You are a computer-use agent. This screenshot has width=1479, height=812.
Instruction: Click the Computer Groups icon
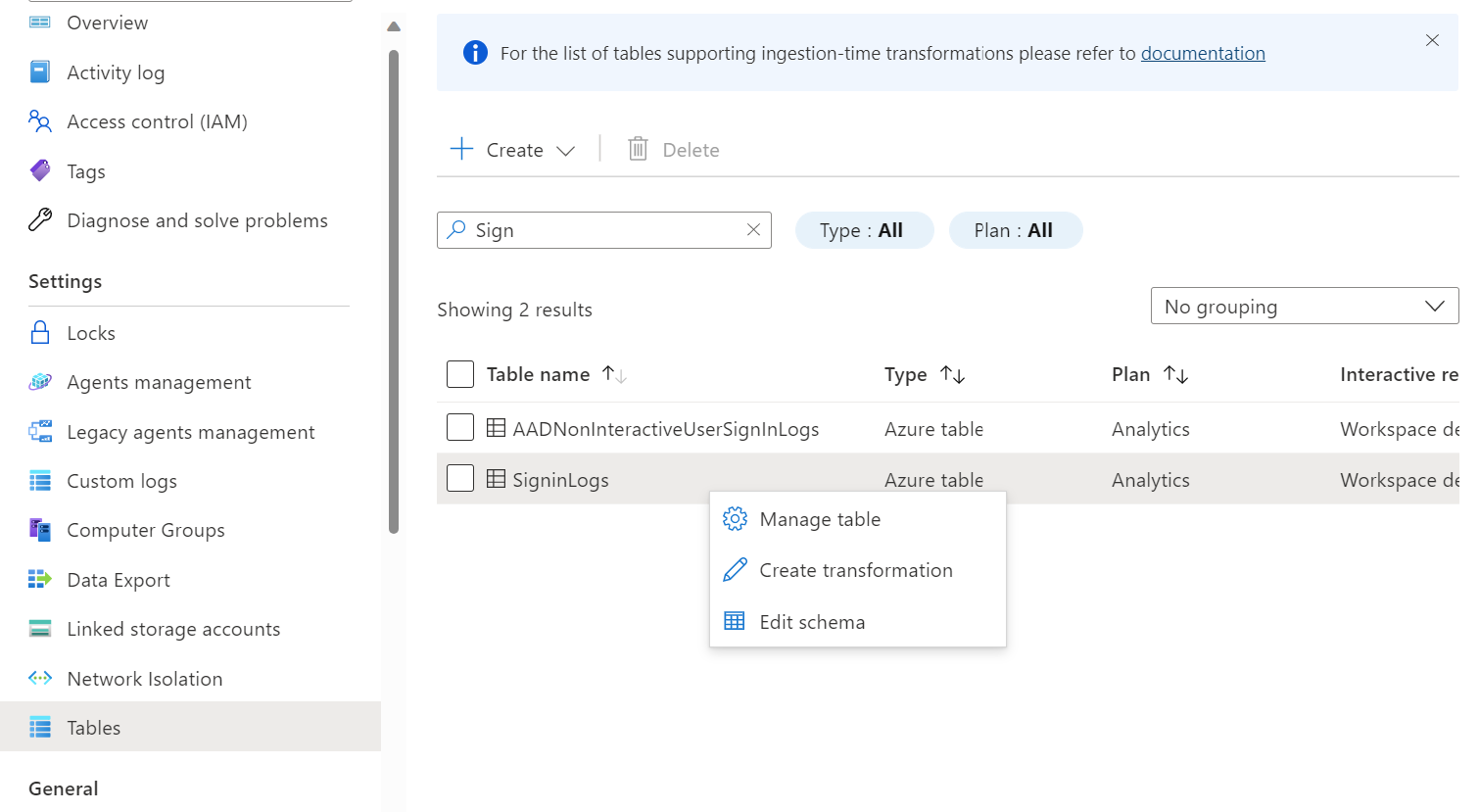coord(40,530)
